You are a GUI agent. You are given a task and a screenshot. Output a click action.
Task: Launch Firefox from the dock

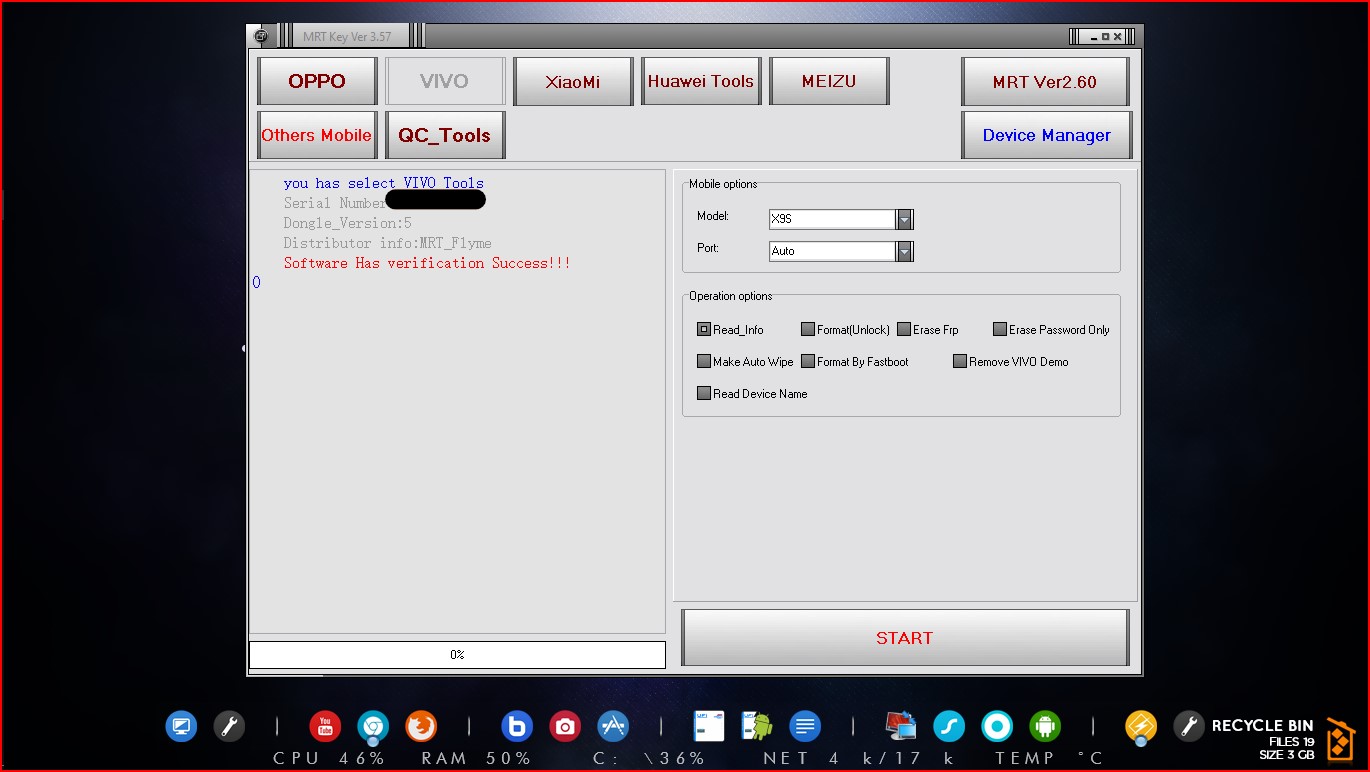point(421,726)
